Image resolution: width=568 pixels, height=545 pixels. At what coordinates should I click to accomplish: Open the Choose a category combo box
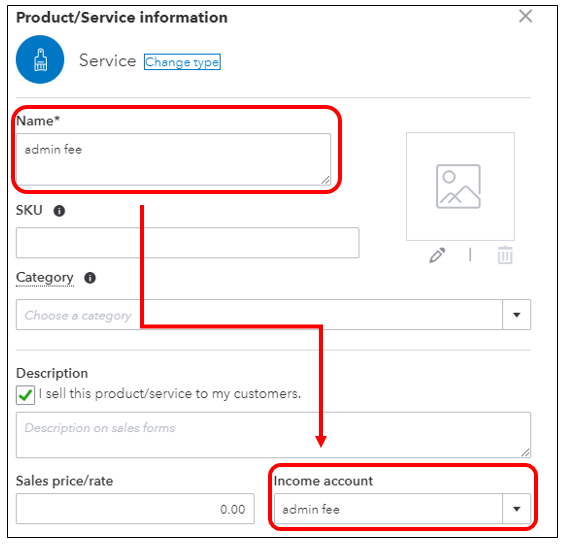(x=259, y=314)
